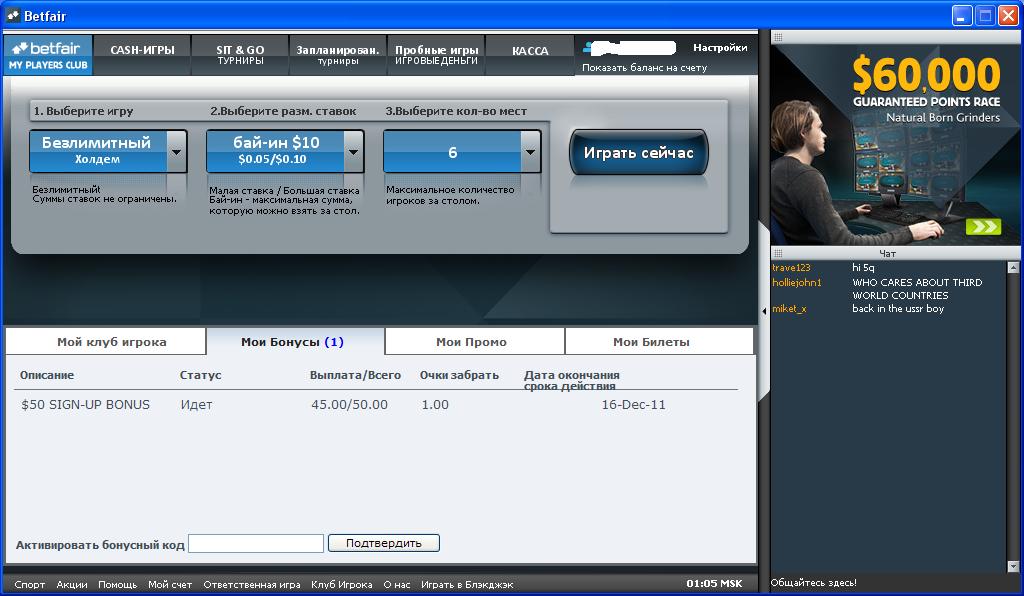The width and height of the screenshot is (1024, 596).
Task: Click the Подтвердить button
Action: coord(384,543)
